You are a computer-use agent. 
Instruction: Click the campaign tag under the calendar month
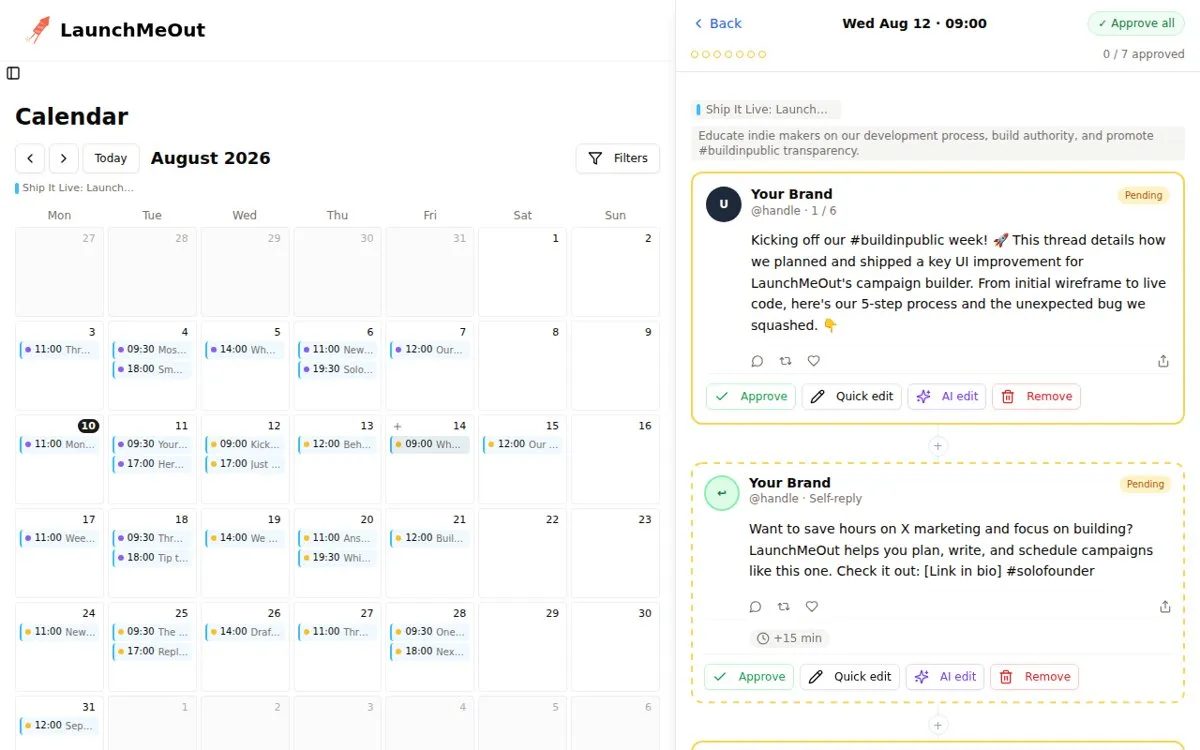75,188
